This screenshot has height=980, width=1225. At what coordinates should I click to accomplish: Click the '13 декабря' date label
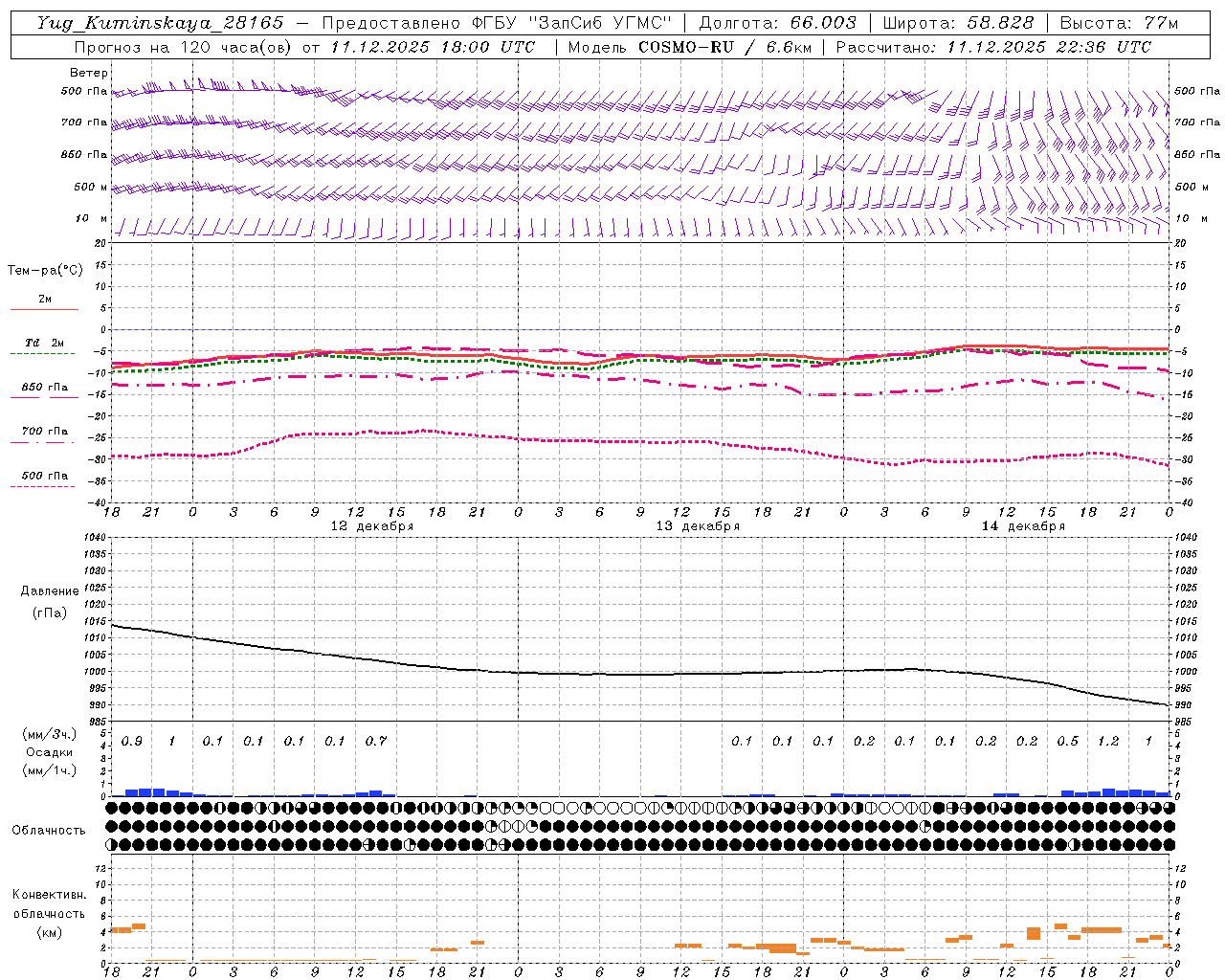698,526
